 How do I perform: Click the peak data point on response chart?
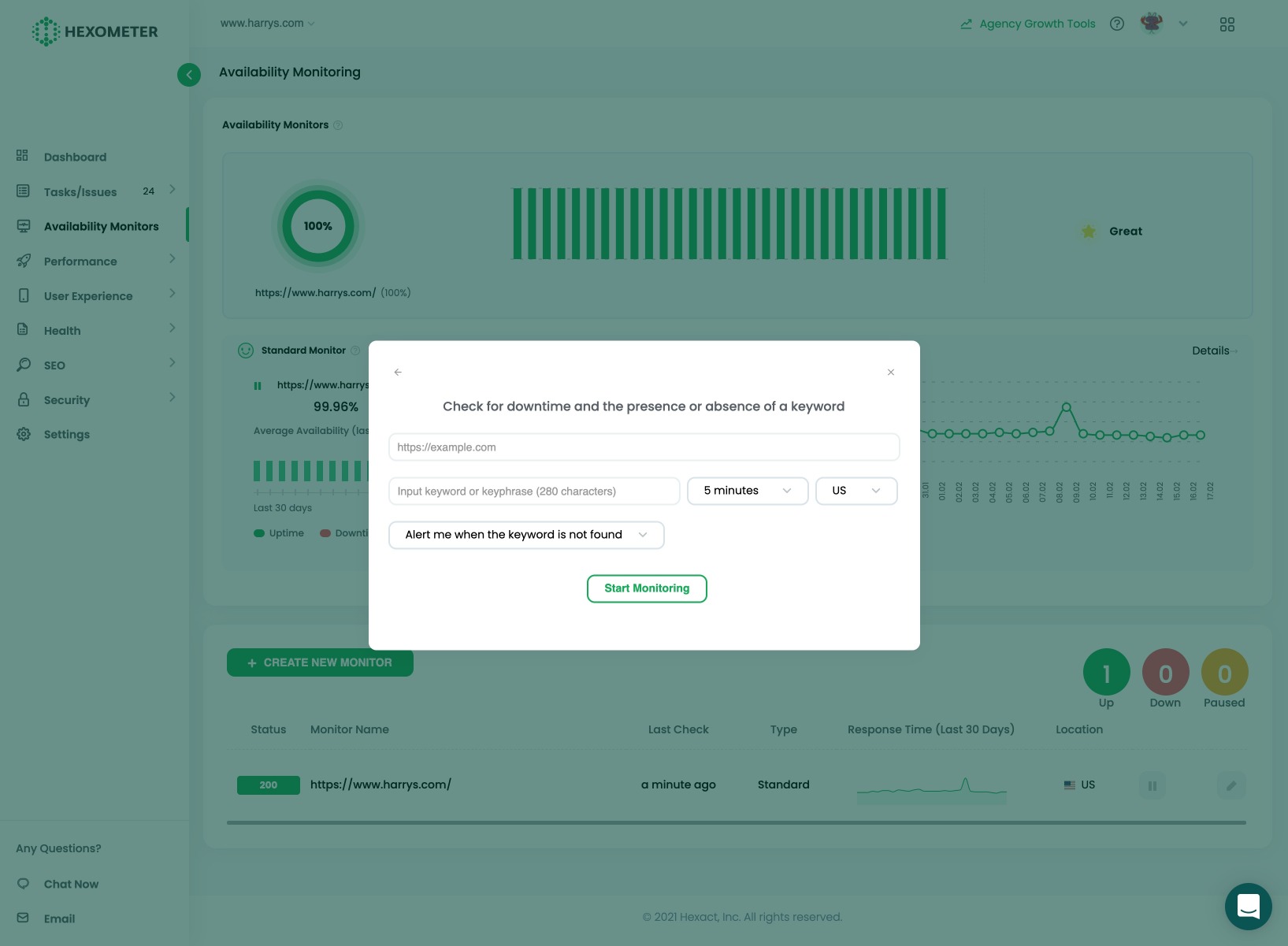click(x=1066, y=407)
